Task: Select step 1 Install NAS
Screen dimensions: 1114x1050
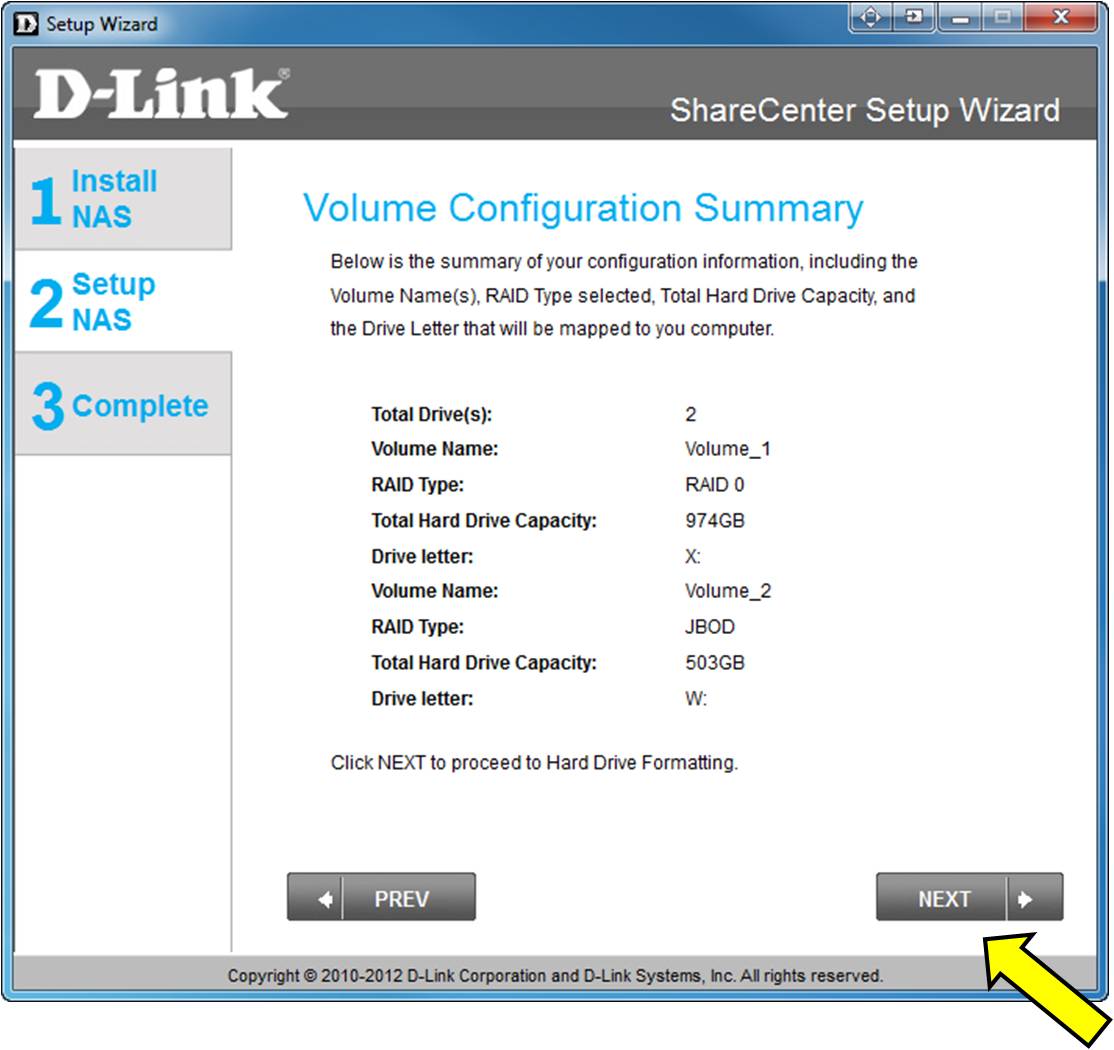Action: pos(123,198)
